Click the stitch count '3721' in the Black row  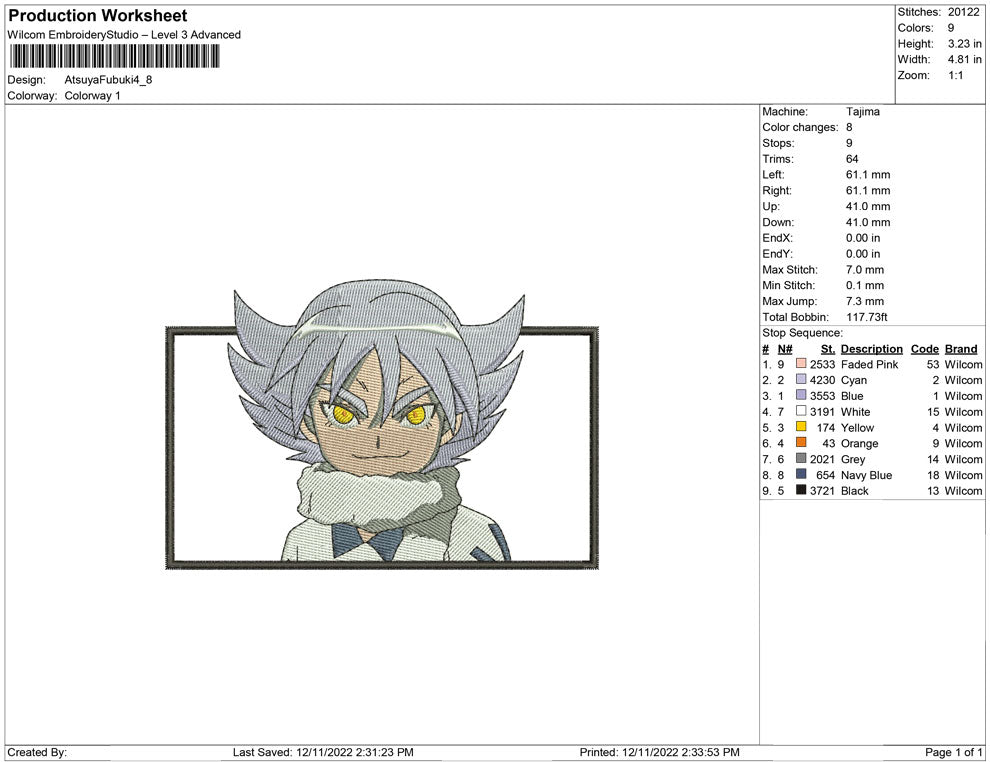pyautogui.click(x=823, y=491)
